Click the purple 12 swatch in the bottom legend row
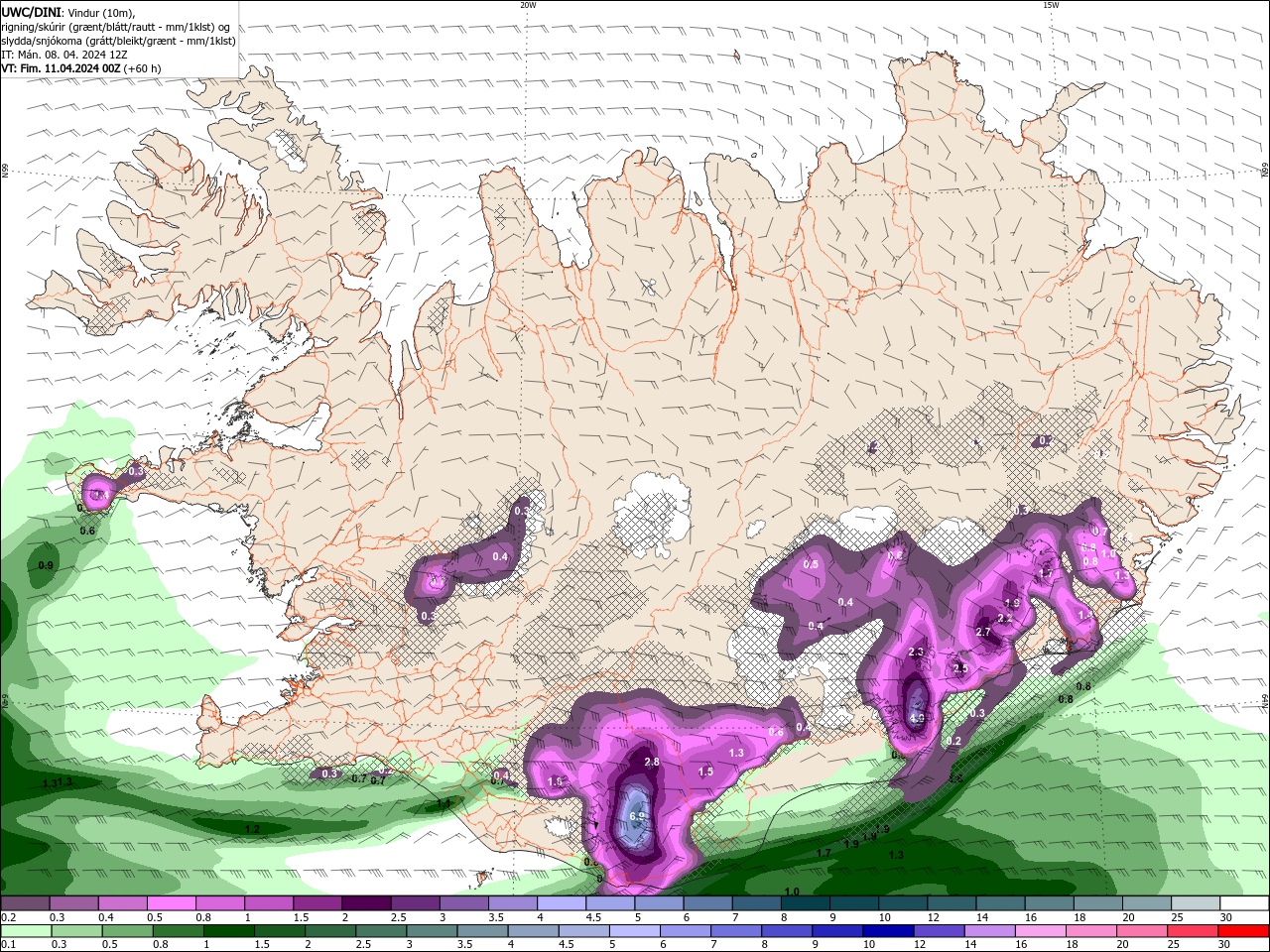Screen dimensions: 1270x952 [939, 931]
